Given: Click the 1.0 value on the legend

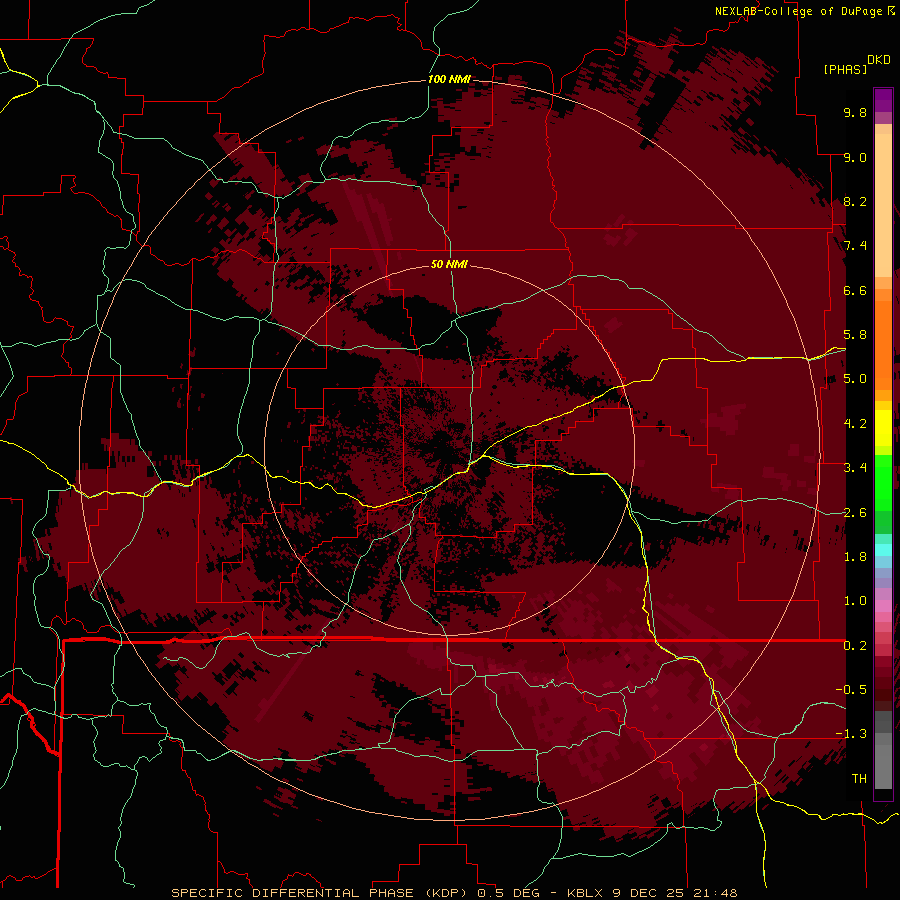Looking at the screenshot, I should click(x=855, y=601).
